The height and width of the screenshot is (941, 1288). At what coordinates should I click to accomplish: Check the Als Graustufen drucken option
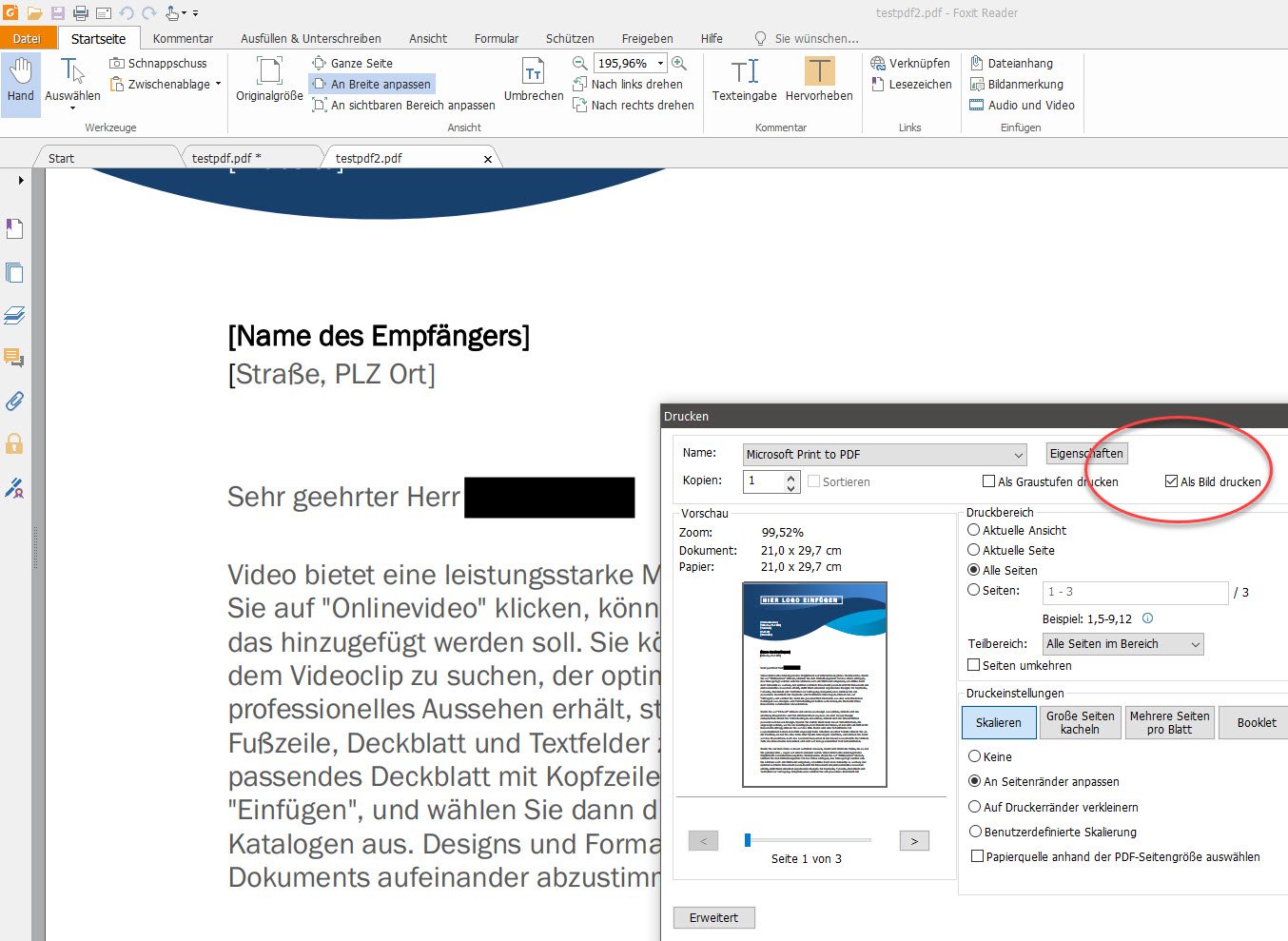click(989, 481)
